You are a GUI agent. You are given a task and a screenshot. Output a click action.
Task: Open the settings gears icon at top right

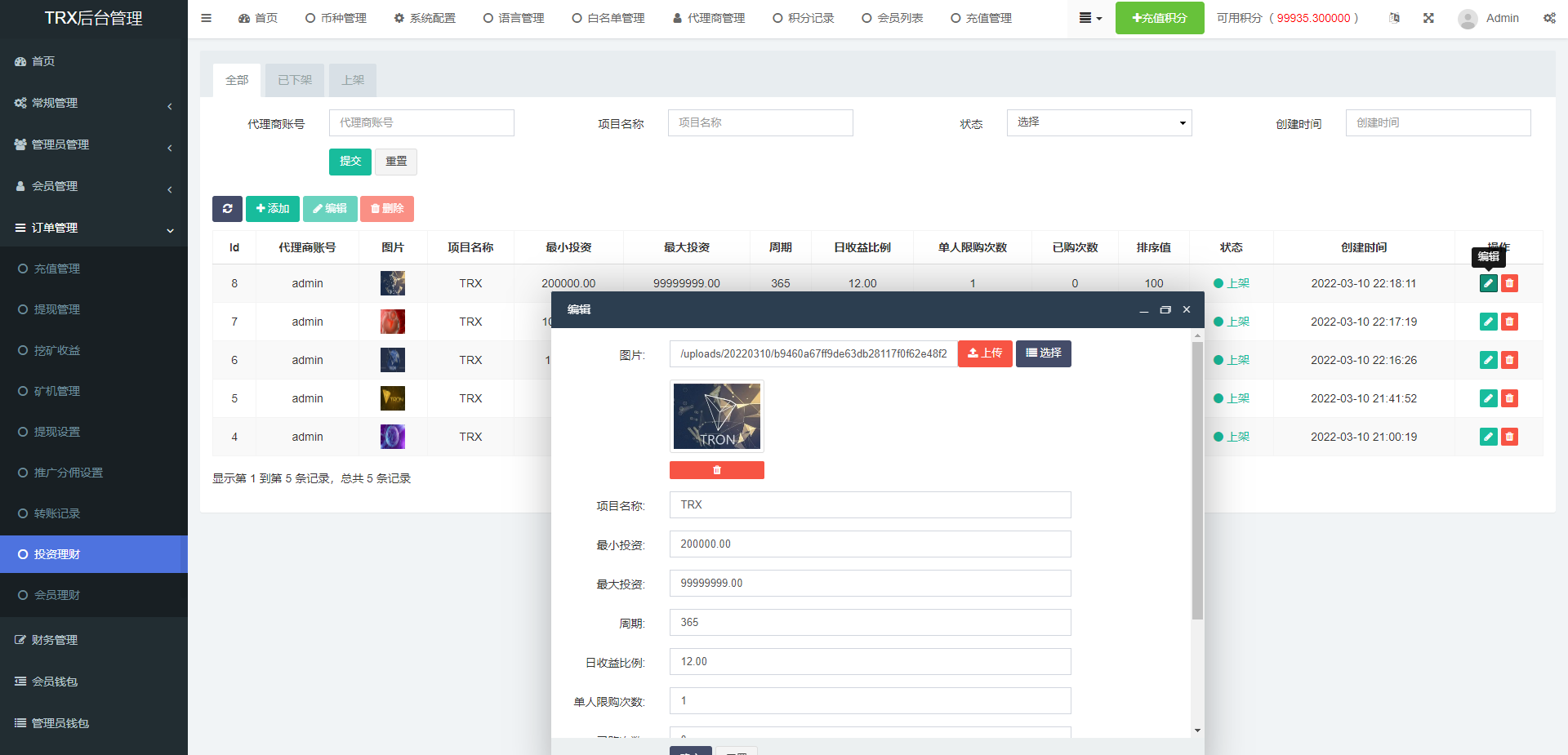tap(1548, 18)
